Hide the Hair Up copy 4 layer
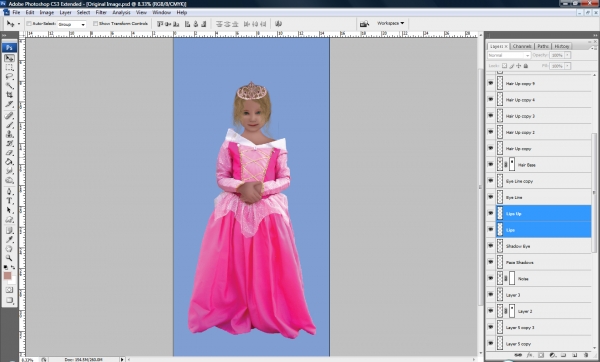Image resolution: width=600 pixels, height=362 pixels. coord(491,99)
